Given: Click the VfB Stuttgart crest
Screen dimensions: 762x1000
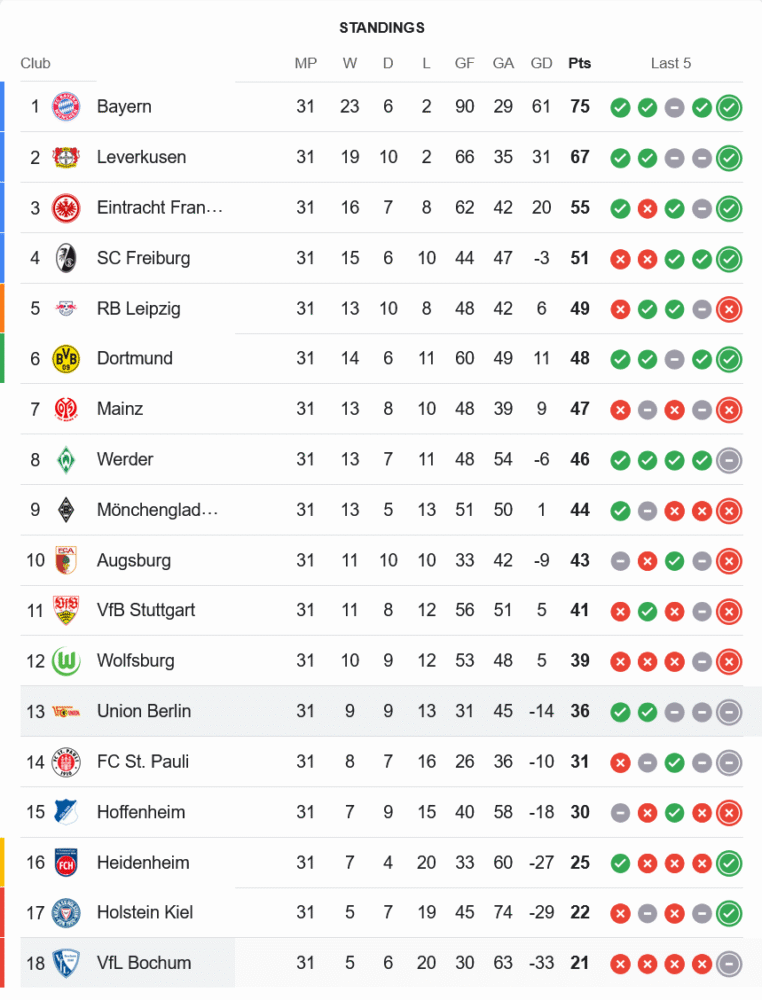Looking at the screenshot, I should [x=66, y=610].
